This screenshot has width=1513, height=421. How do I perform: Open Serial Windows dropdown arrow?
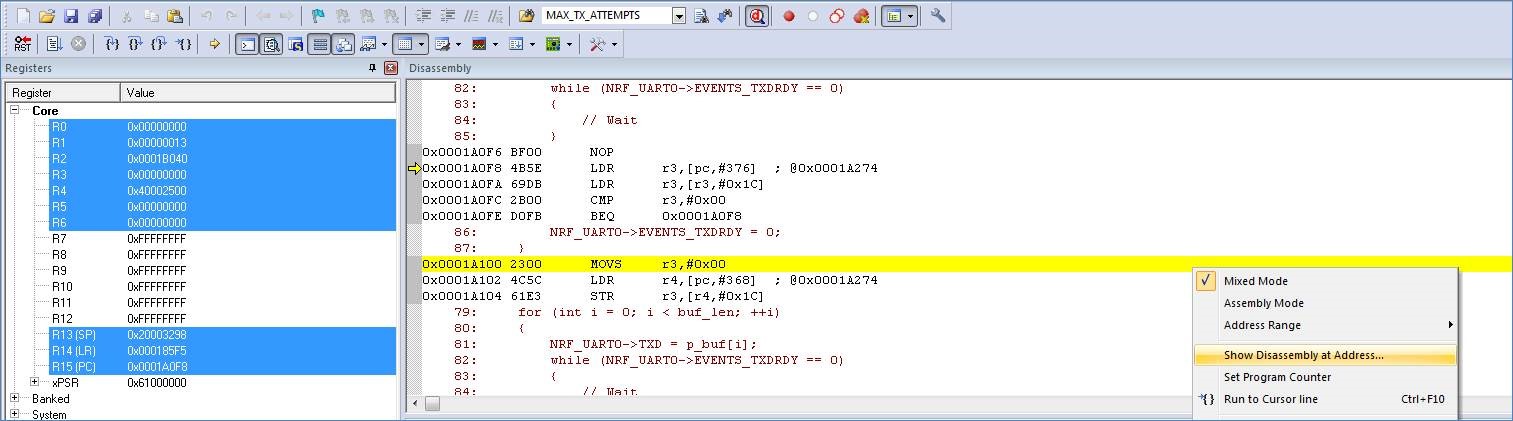click(458, 44)
